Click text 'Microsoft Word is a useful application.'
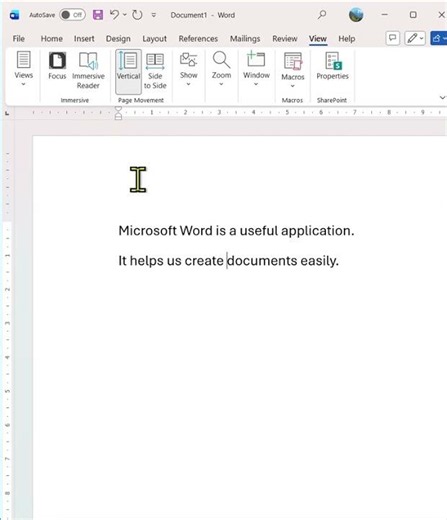Screen dimensions: 447x520 click(236, 231)
